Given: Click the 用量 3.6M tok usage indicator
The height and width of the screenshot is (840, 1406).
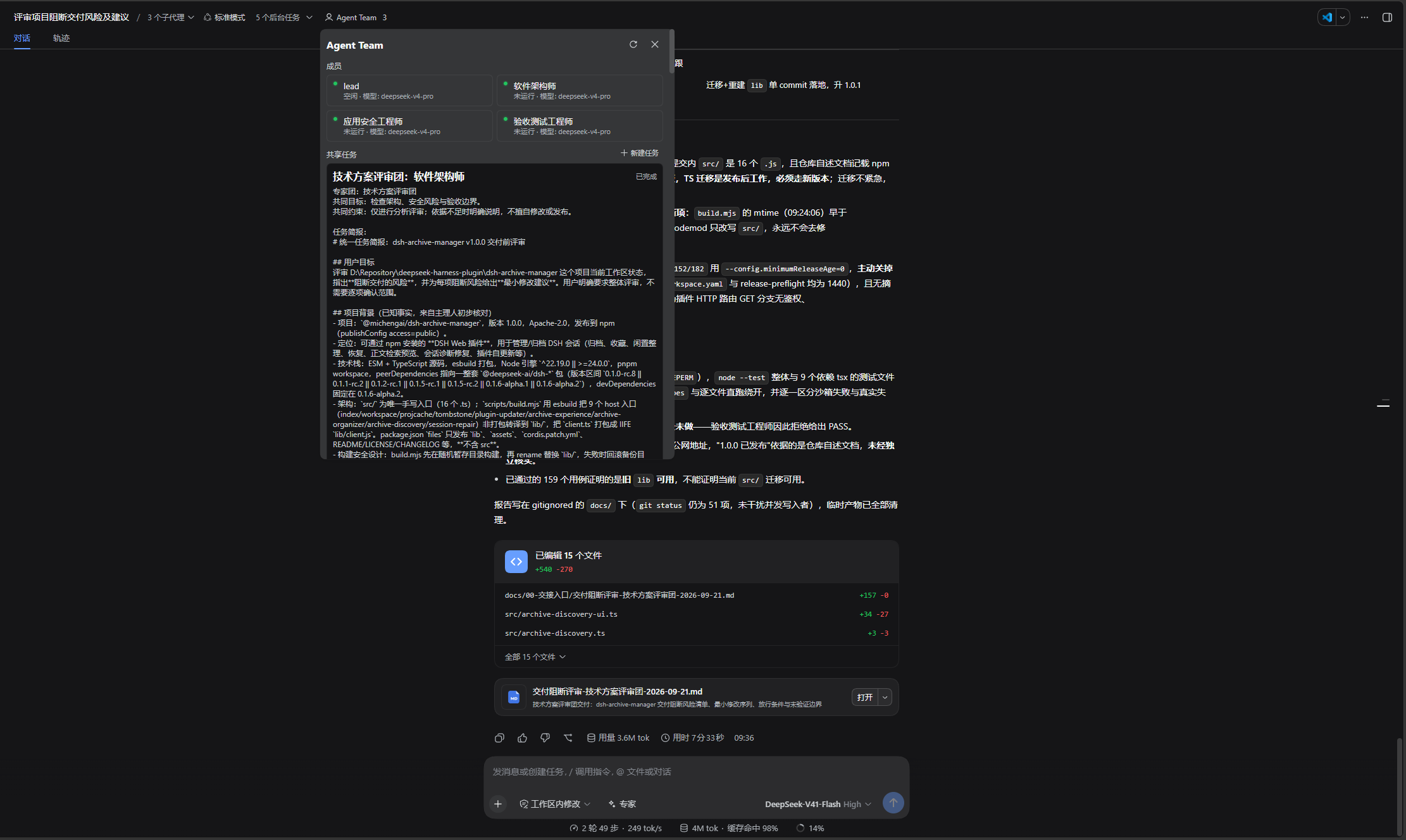Looking at the screenshot, I should (618, 738).
